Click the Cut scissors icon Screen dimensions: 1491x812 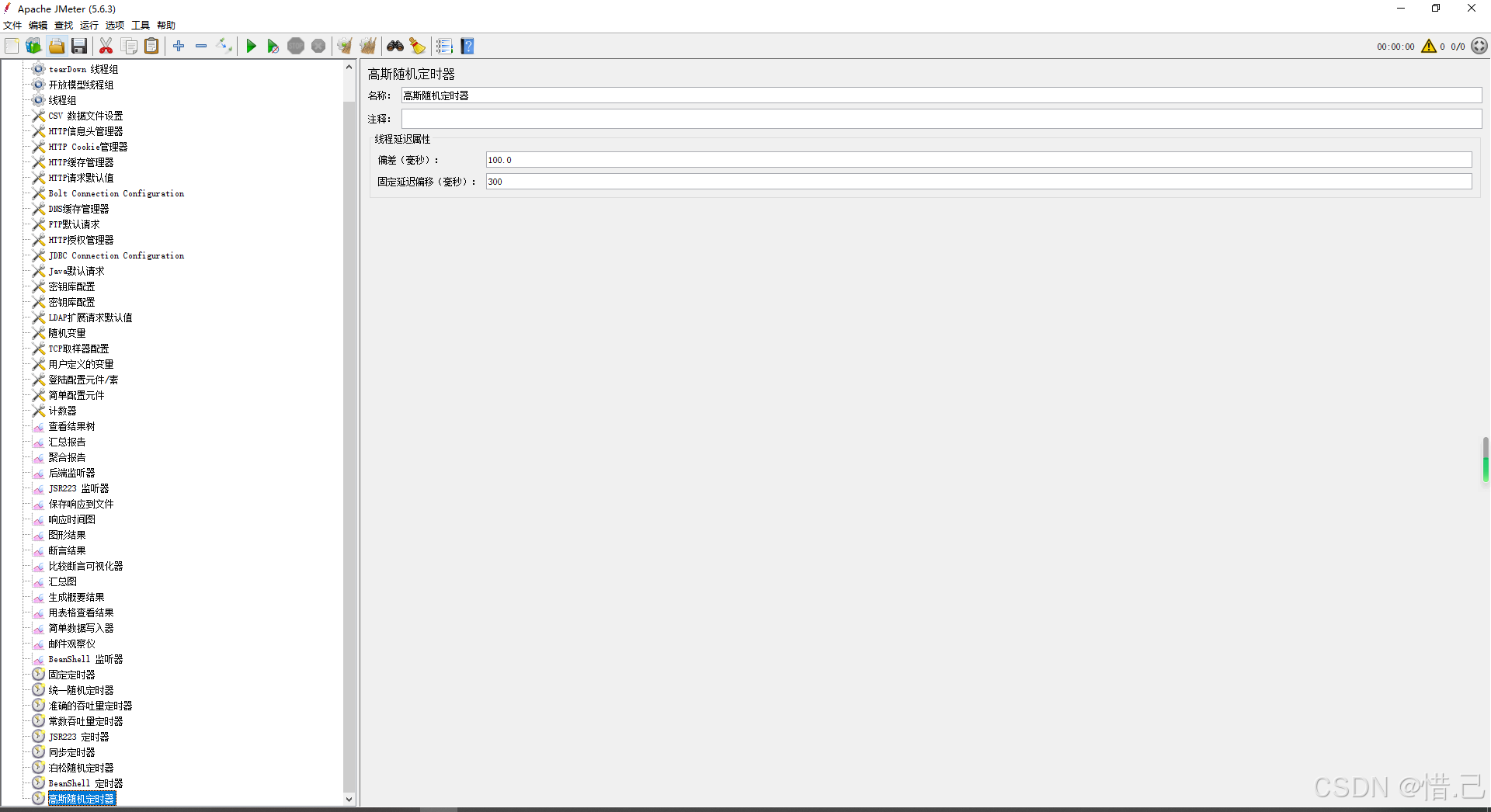[x=106, y=47]
